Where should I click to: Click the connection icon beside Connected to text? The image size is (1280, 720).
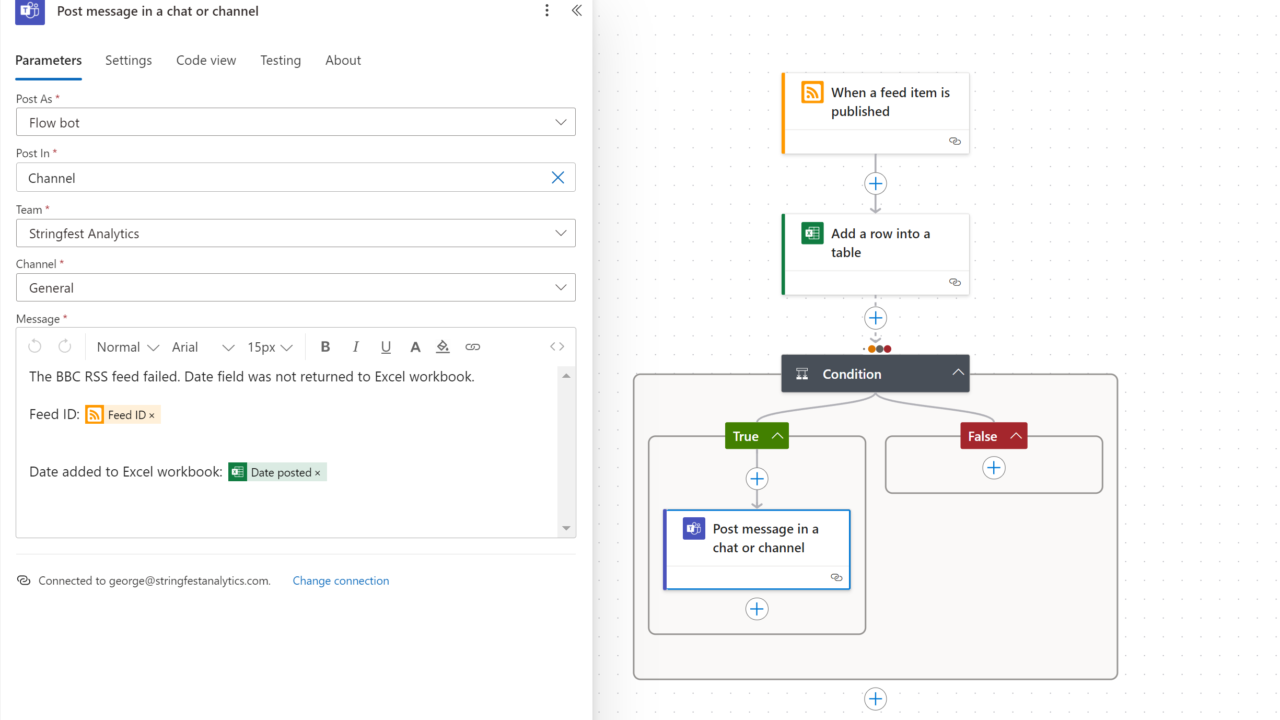coord(24,581)
